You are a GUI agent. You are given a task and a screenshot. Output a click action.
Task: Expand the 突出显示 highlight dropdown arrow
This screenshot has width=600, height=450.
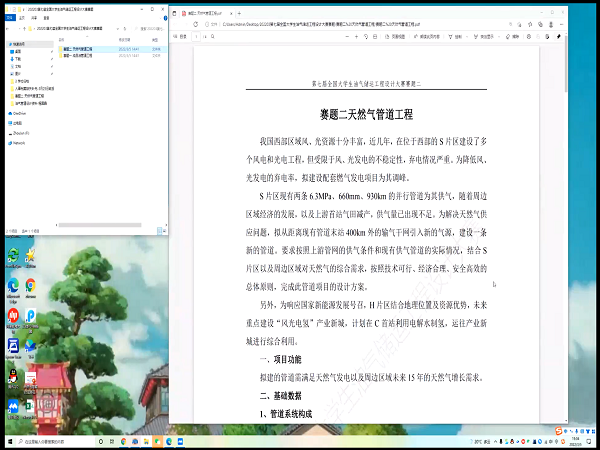click(x=499, y=37)
